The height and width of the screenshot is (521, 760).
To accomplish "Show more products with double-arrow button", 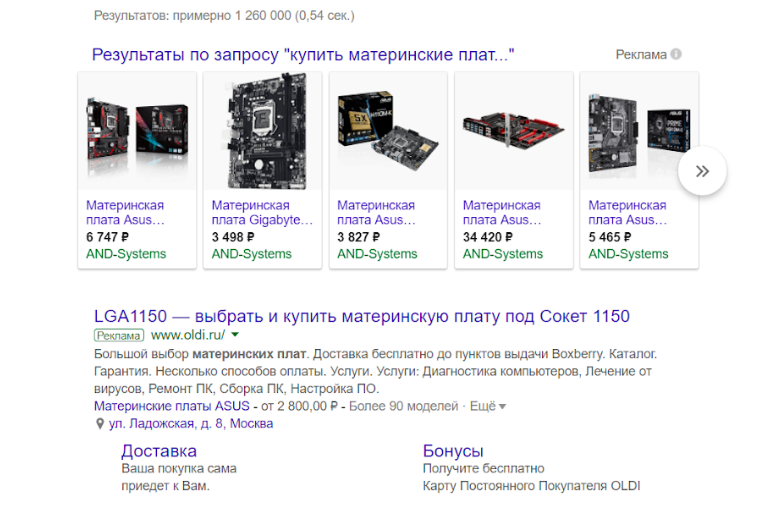I will (702, 171).
